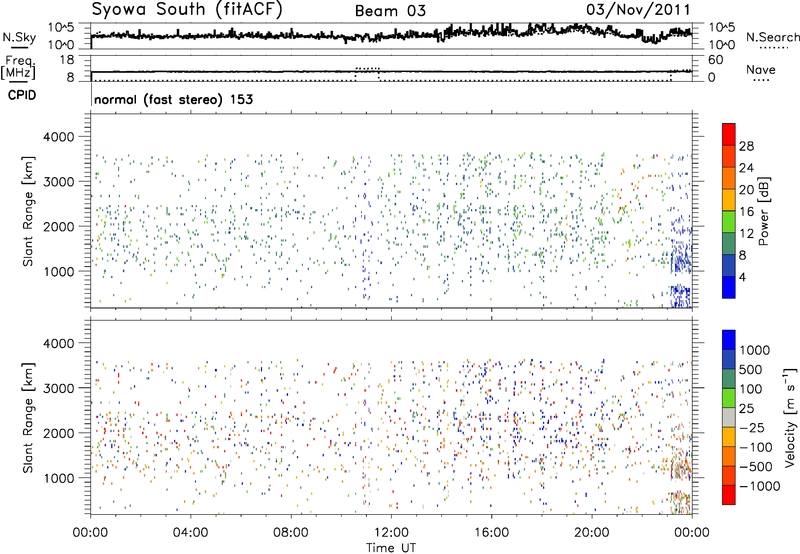Click the N.Sky noise trace line
Image resolution: width=800 pixels, height=554 pixels.
tap(391, 35)
